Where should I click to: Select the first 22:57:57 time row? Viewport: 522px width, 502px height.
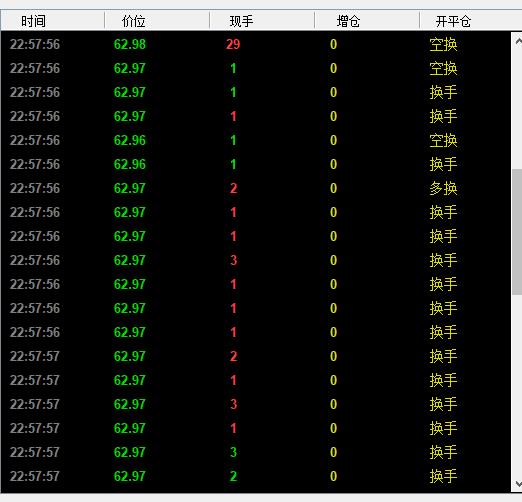pos(256,356)
